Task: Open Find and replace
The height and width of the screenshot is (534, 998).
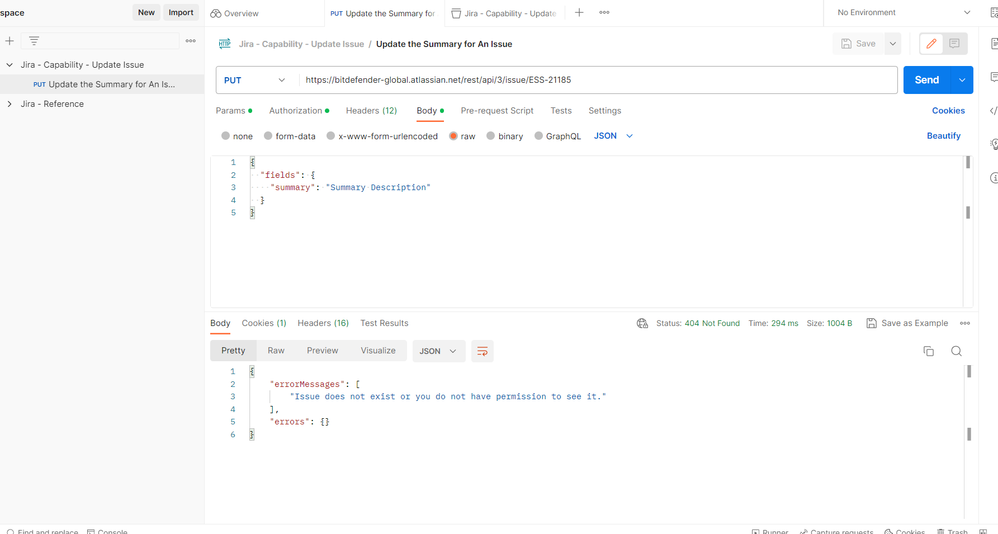Action: coord(42,531)
